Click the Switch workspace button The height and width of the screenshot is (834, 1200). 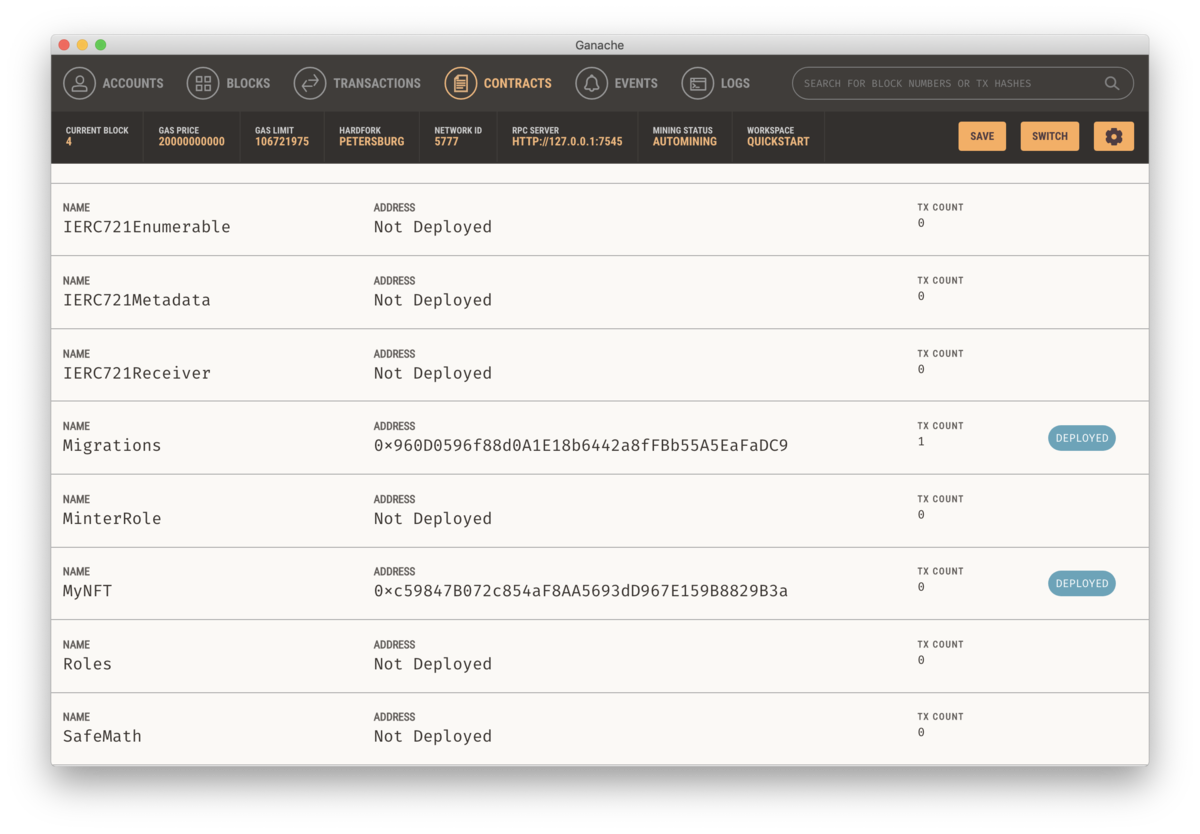pyautogui.click(x=1050, y=136)
